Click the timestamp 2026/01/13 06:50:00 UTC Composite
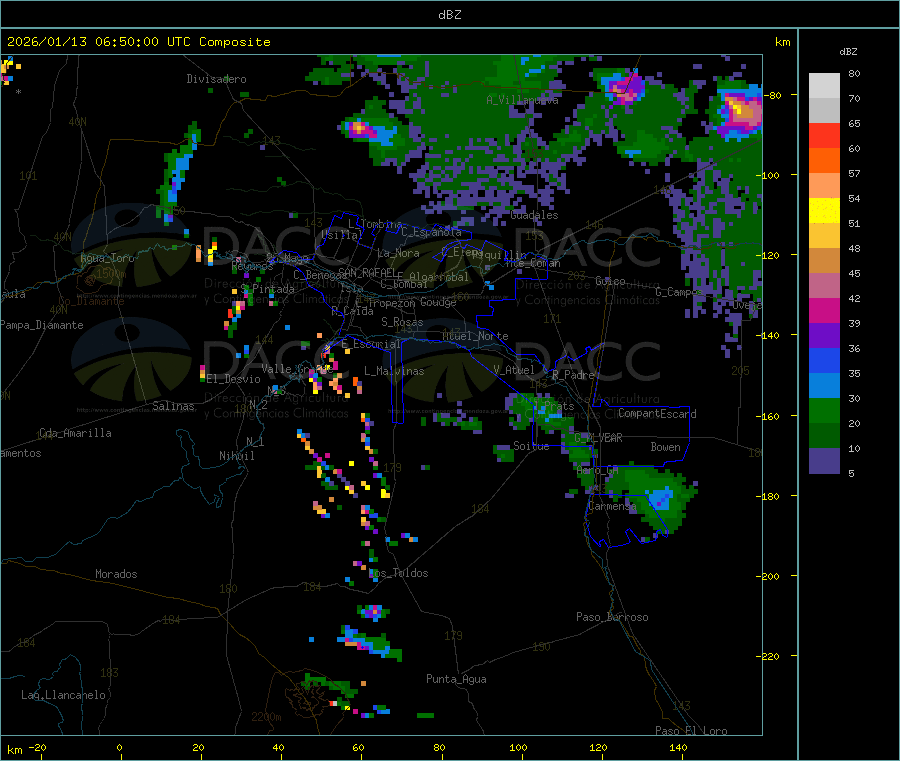Screen dimensions: 900x761 tap(138, 42)
